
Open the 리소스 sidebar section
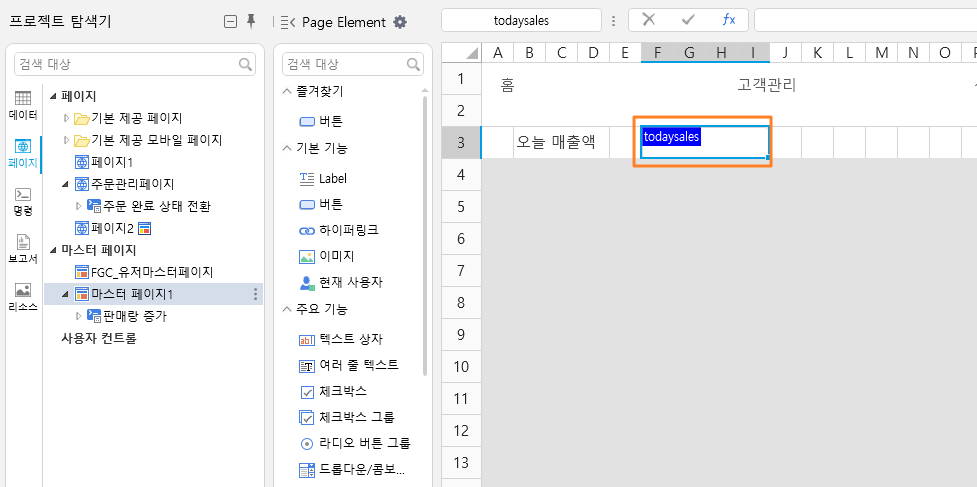(23, 298)
